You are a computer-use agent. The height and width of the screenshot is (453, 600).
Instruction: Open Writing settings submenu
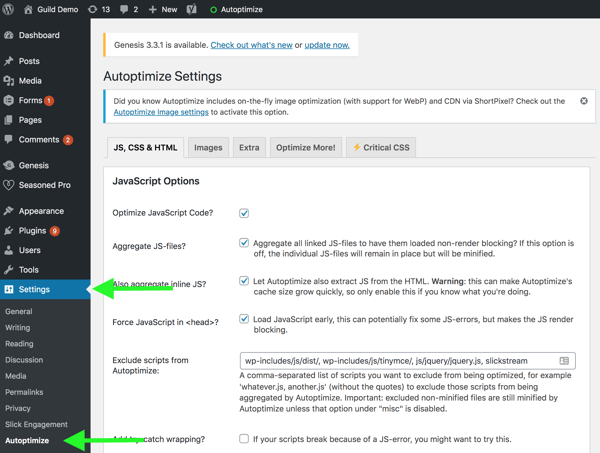[x=18, y=328]
